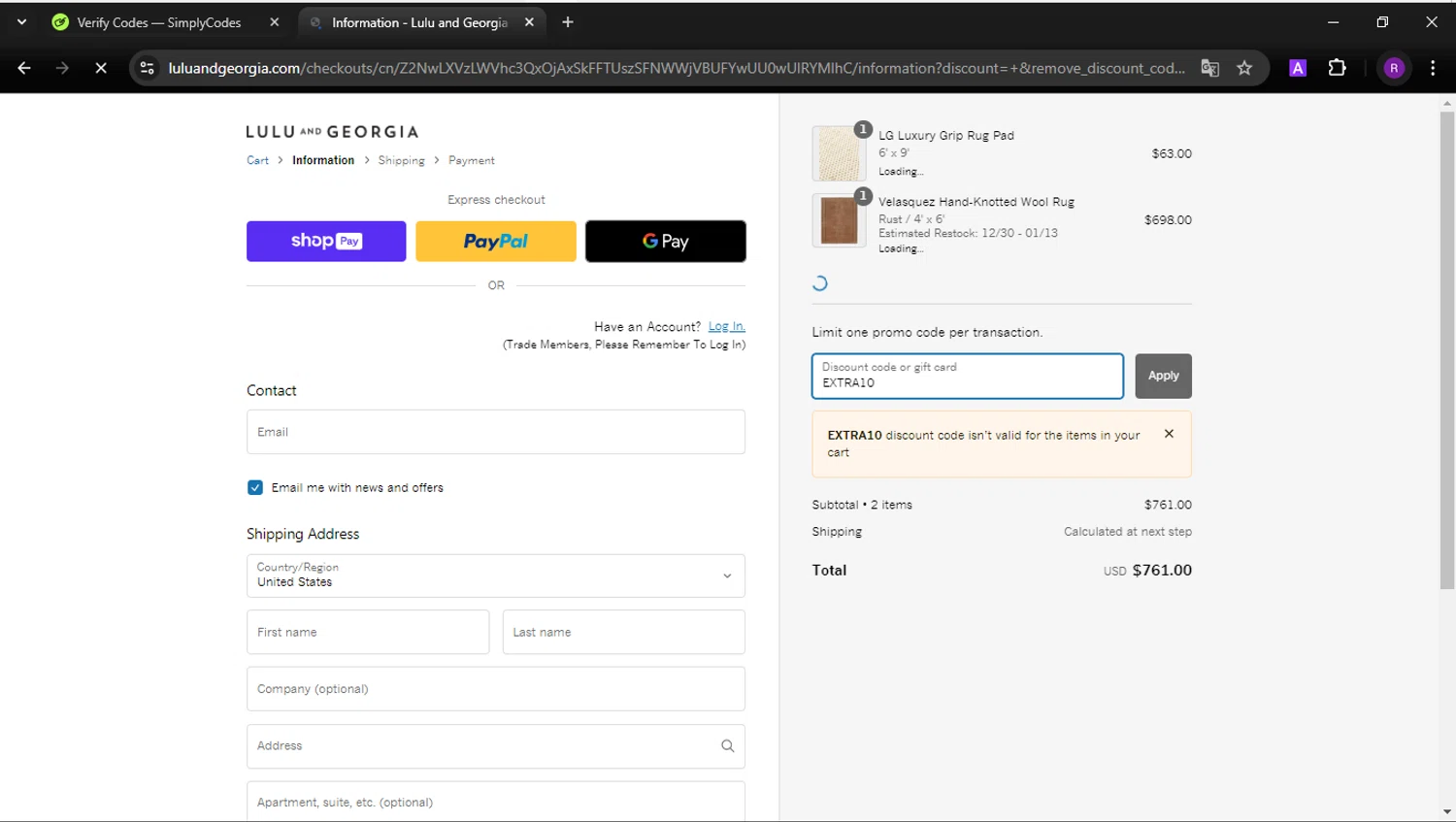Click the Address input field
The image size is (1456, 822).
tap(496, 746)
